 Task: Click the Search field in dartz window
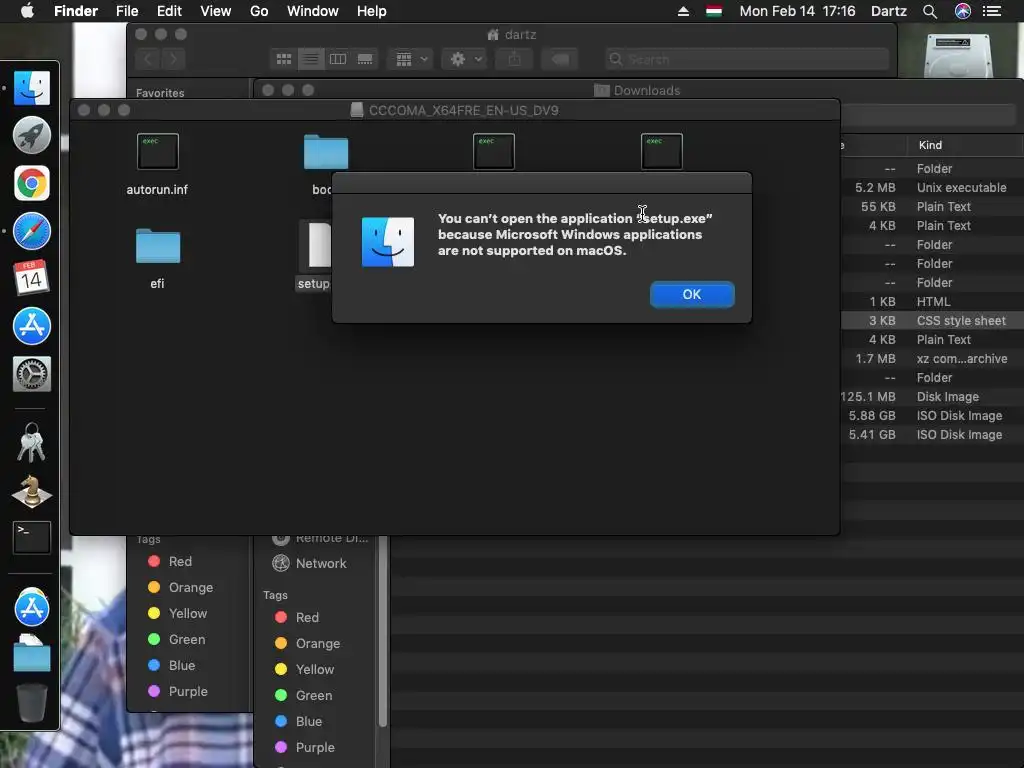click(746, 59)
